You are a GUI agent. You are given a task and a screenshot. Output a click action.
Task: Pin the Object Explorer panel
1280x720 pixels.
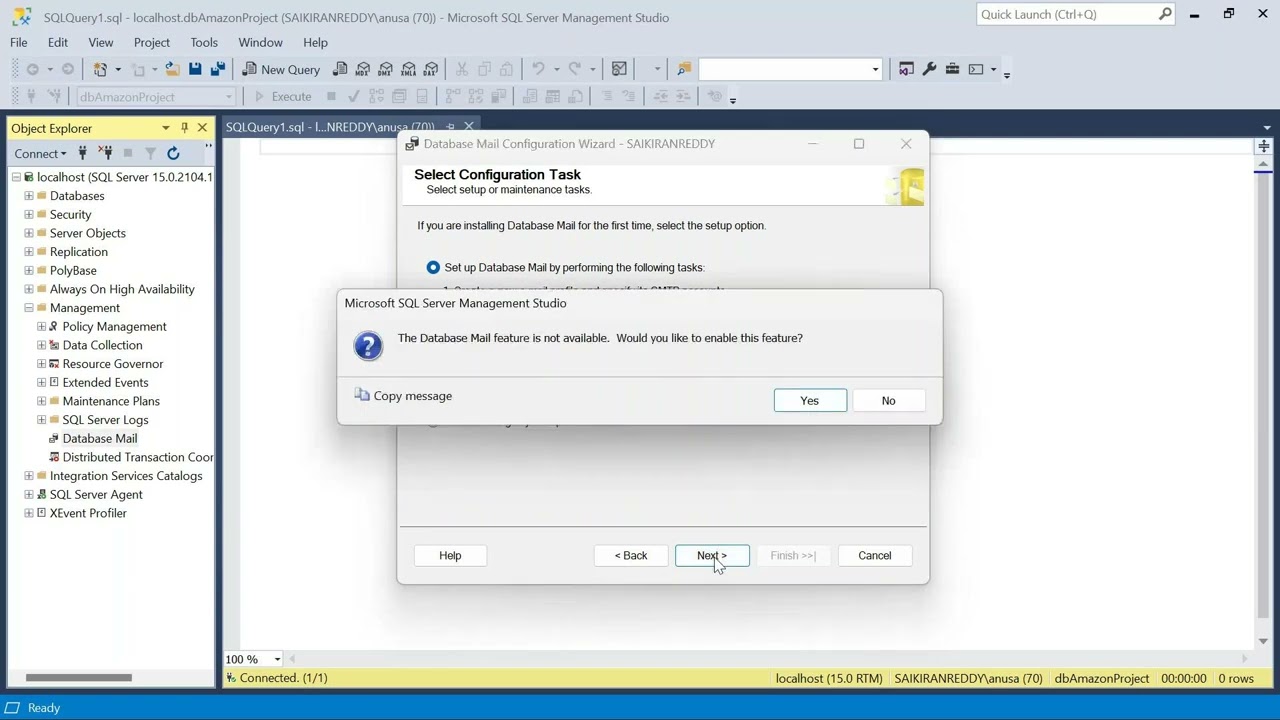184,128
